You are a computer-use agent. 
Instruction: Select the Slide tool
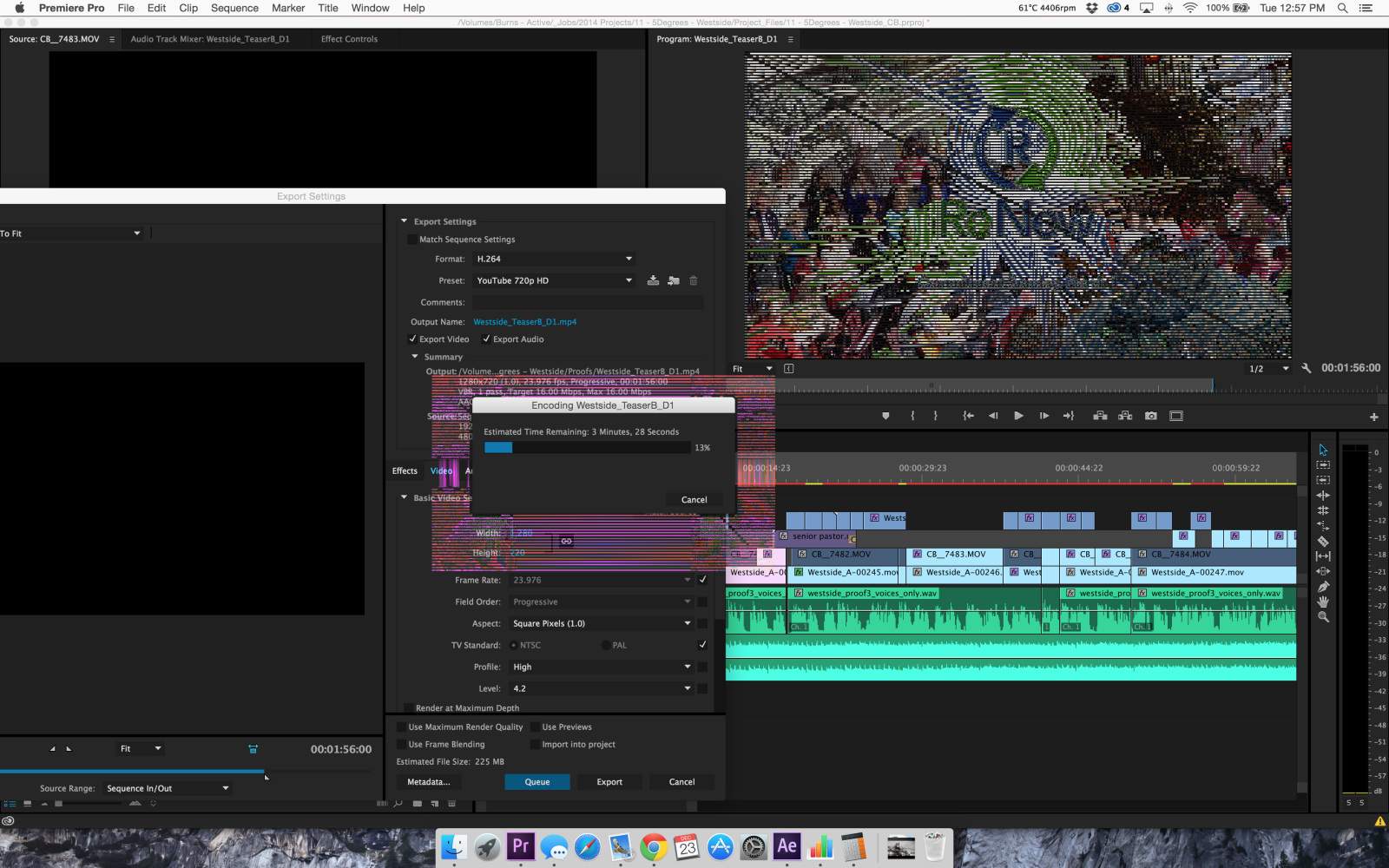pos(1323,571)
